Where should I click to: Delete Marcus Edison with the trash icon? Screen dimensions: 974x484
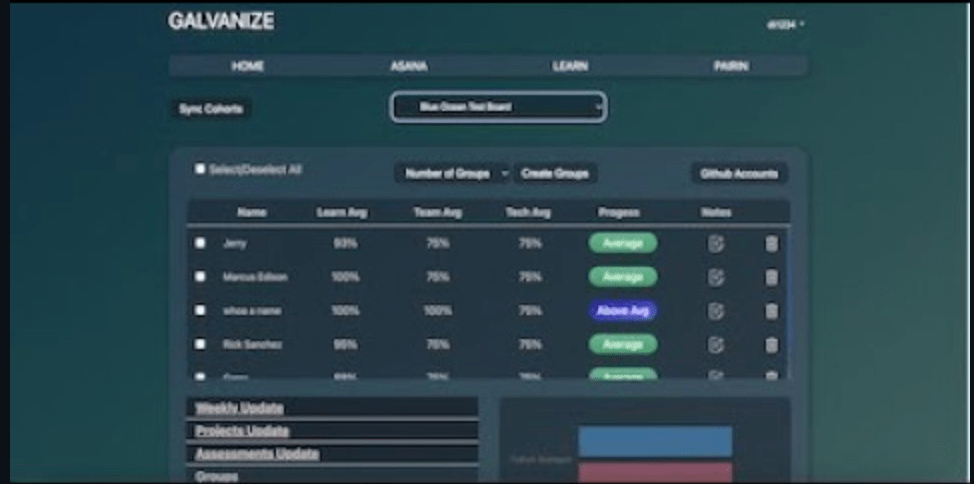click(x=771, y=277)
